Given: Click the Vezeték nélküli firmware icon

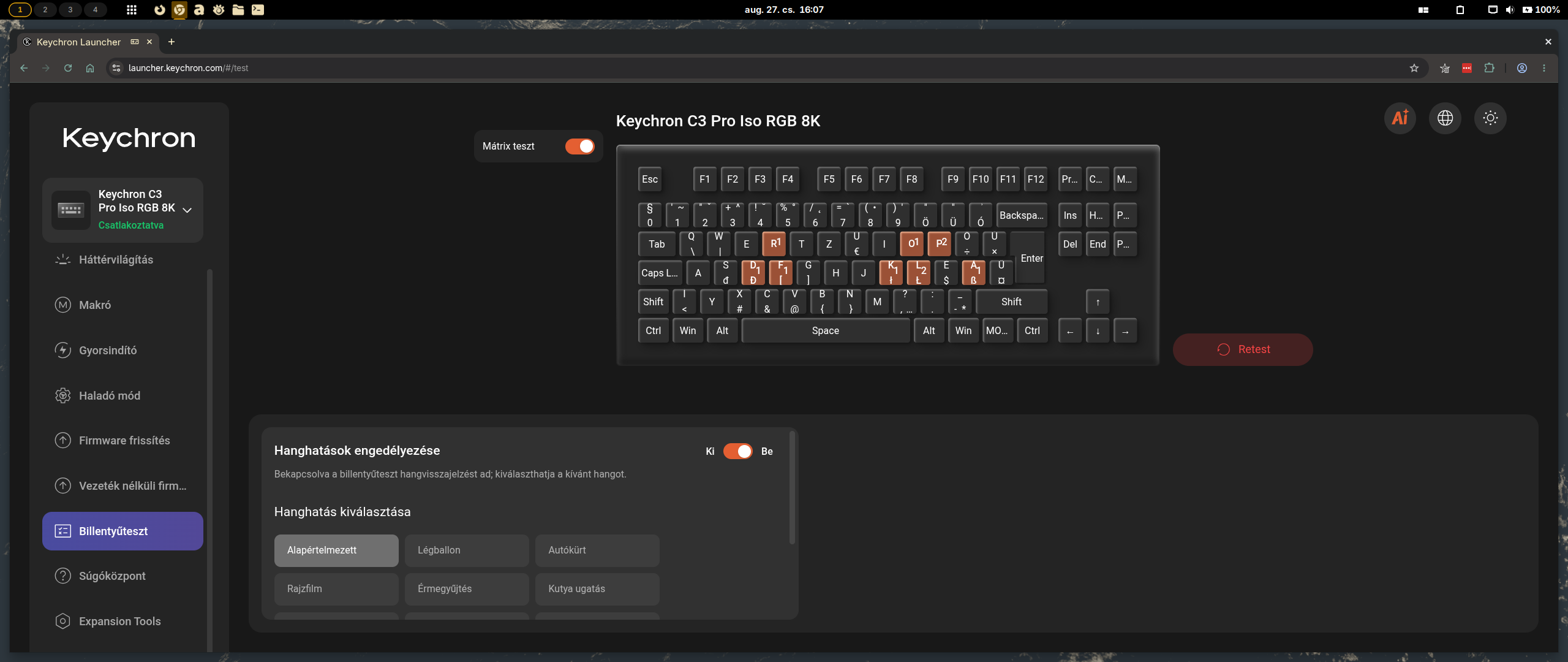Looking at the screenshot, I should pos(63,485).
